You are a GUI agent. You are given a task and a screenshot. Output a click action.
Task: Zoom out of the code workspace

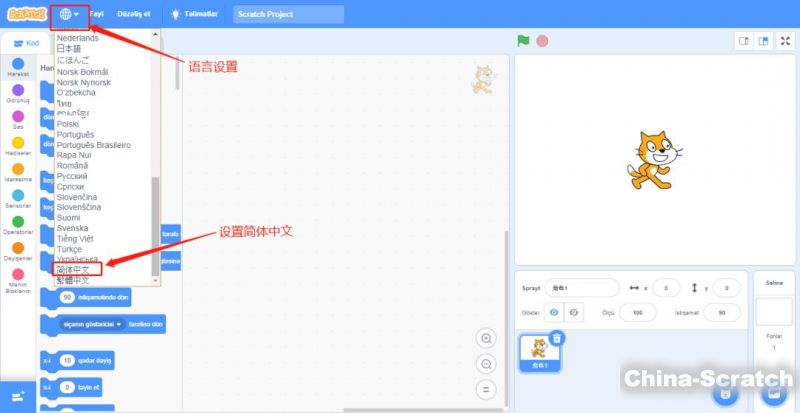click(x=486, y=364)
